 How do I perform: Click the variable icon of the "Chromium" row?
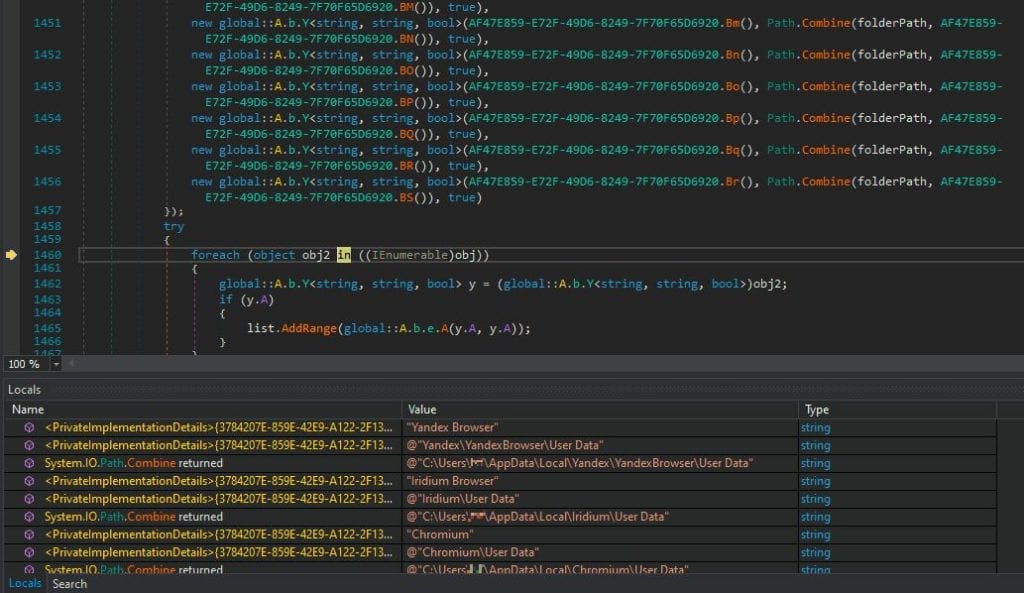(x=29, y=534)
